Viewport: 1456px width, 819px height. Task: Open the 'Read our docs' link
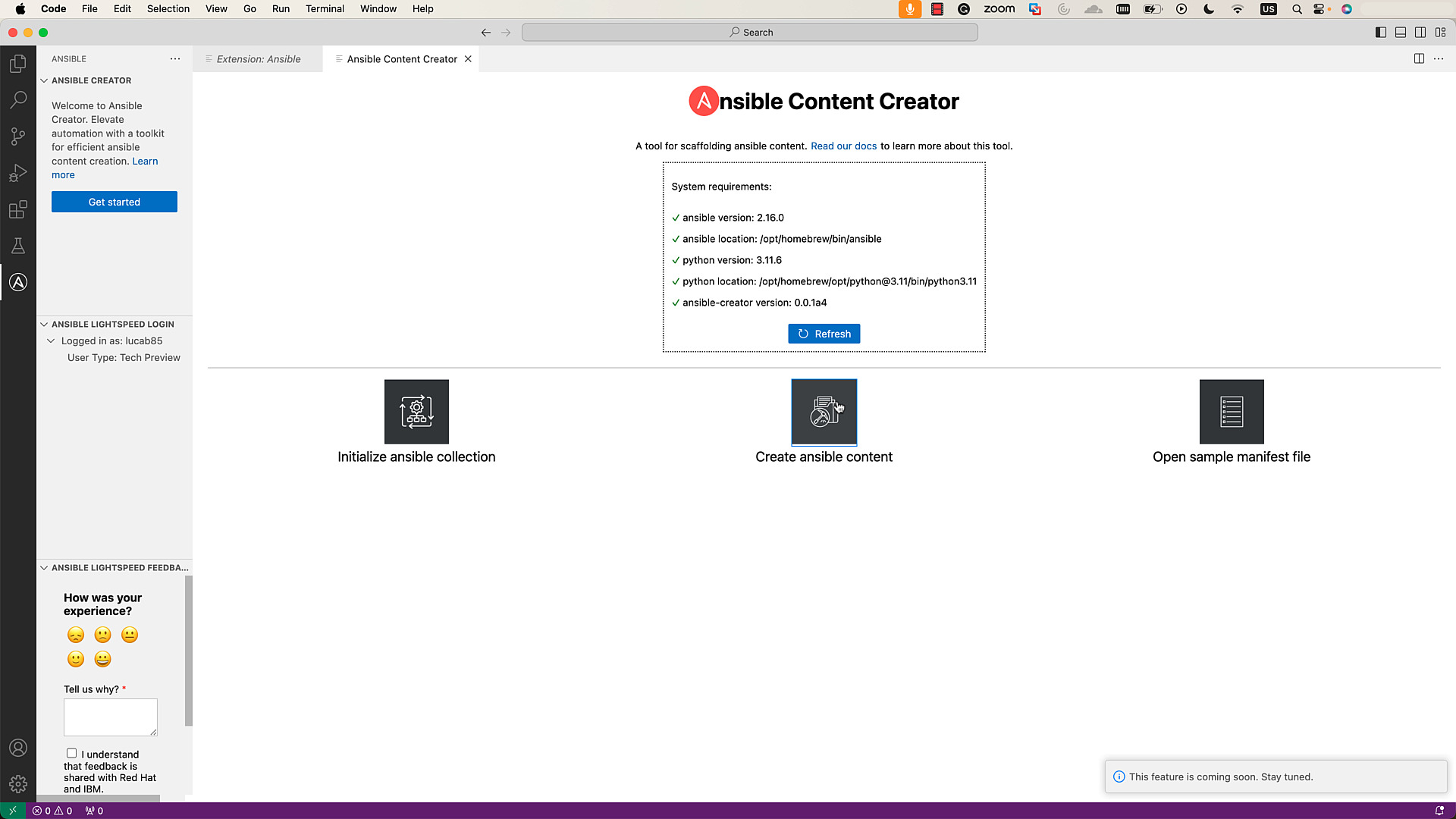843,146
